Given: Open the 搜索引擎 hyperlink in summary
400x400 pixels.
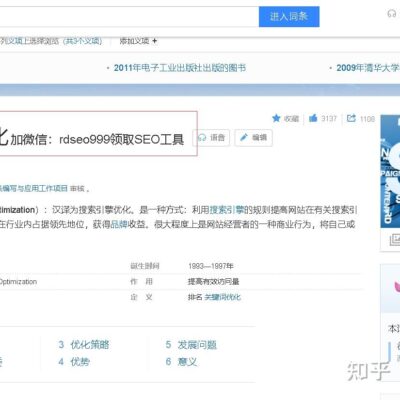Looking at the screenshot, I should coord(227,210).
